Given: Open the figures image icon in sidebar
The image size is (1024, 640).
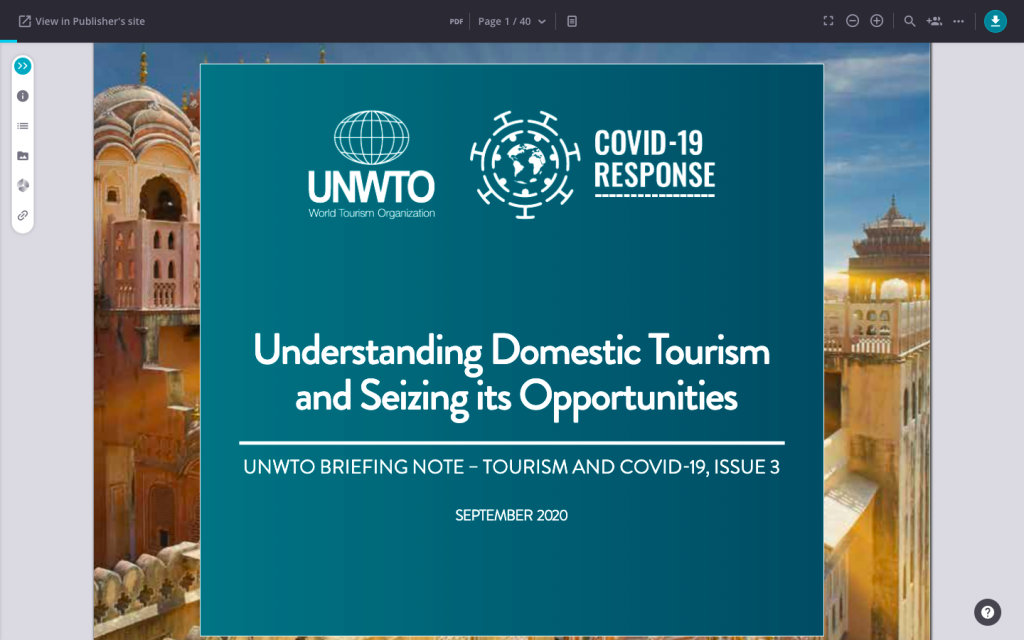Looking at the screenshot, I should (23, 155).
